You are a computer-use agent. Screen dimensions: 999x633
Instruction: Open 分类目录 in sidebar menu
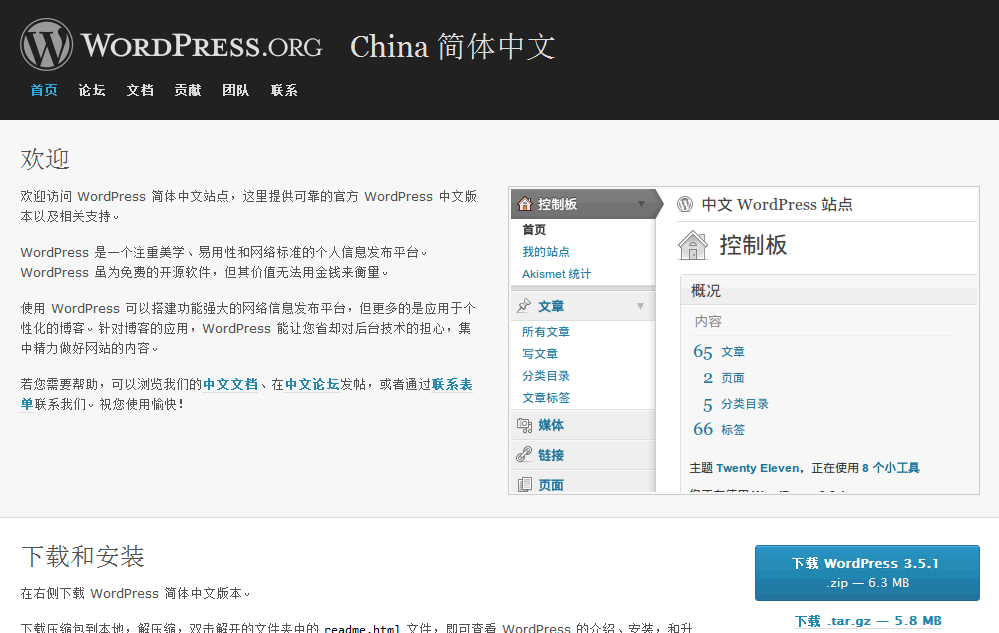546,376
